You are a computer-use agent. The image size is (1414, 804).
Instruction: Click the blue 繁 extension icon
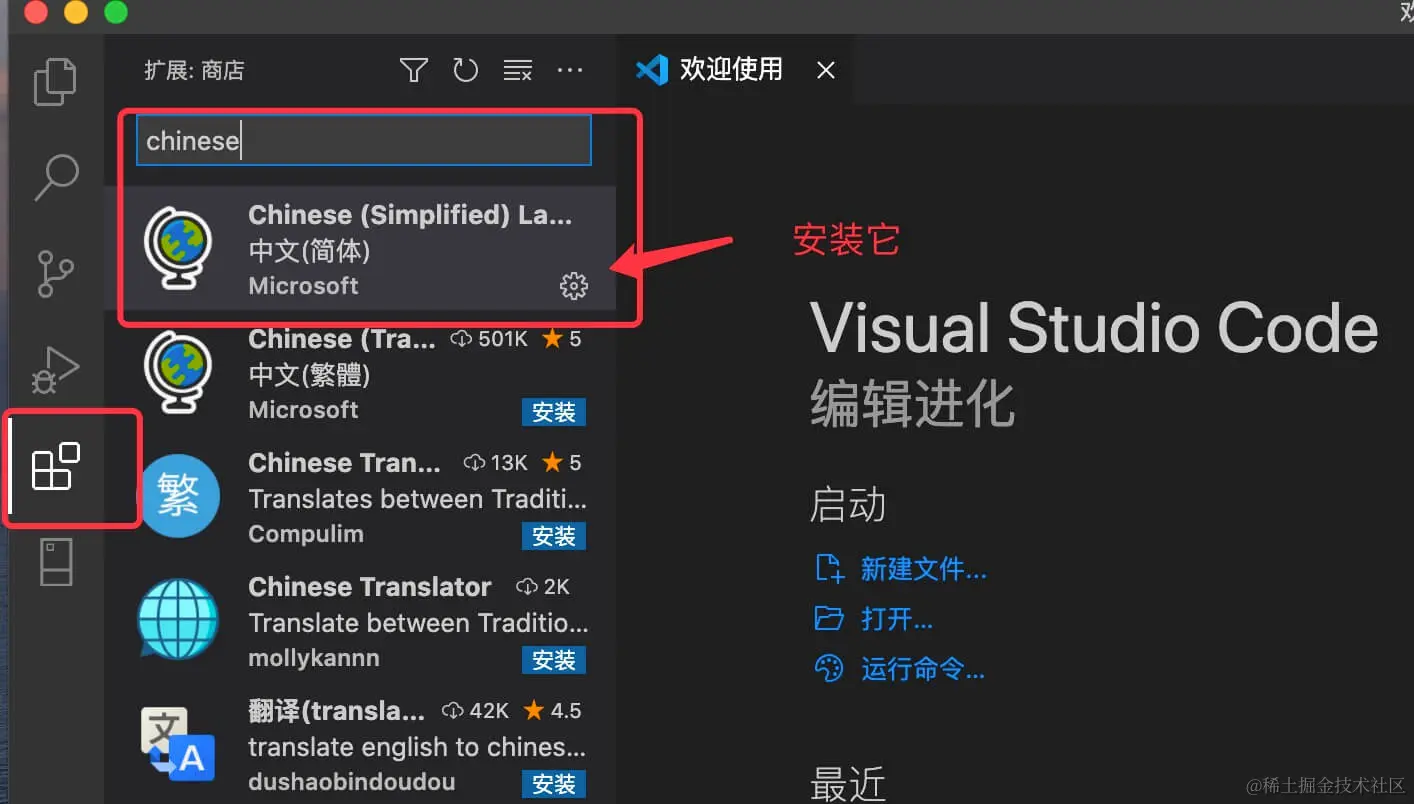click(x=177, y=495)
